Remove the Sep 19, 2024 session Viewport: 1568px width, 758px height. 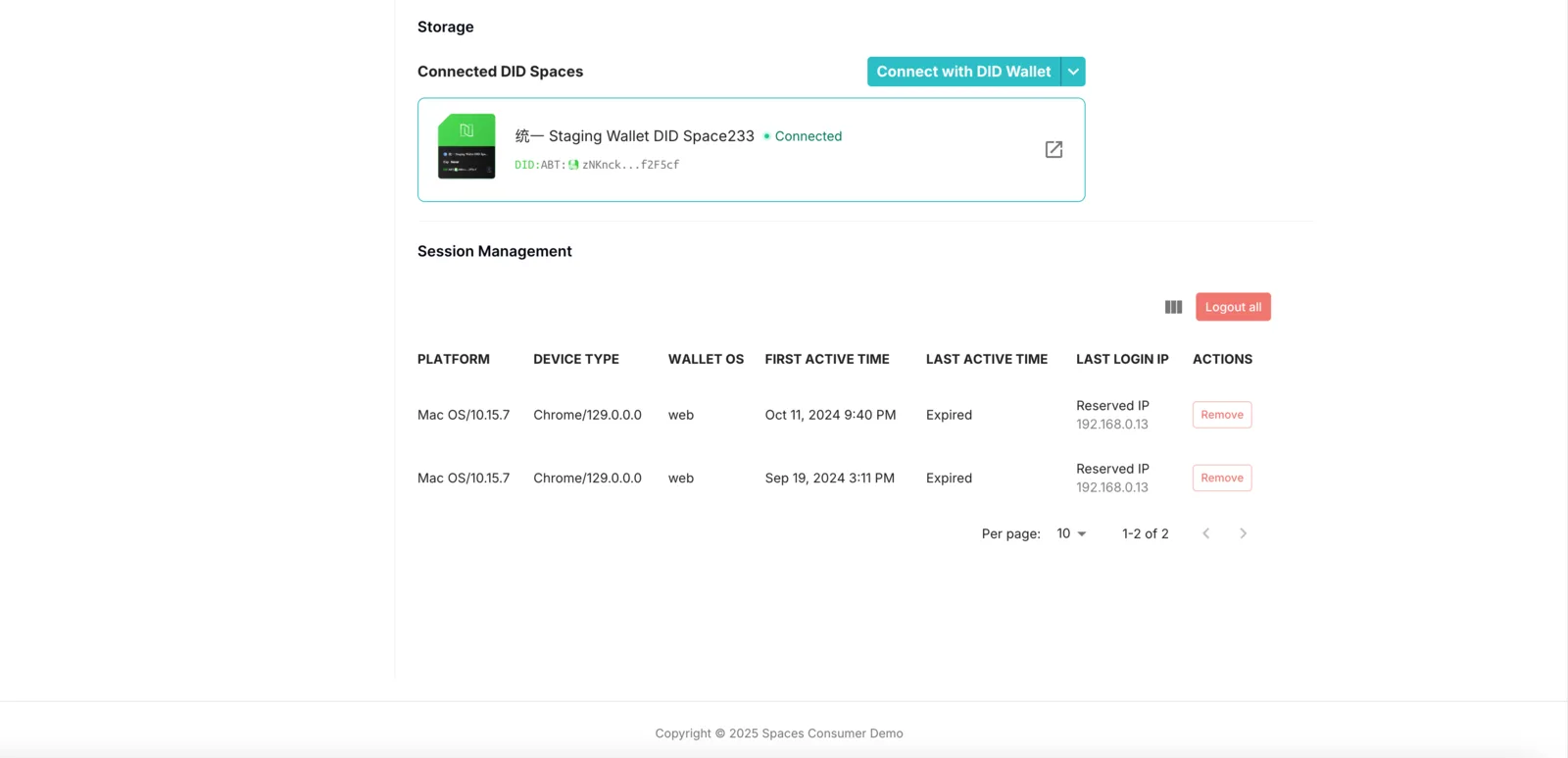pyautogui.click(x=1222, y=478)
